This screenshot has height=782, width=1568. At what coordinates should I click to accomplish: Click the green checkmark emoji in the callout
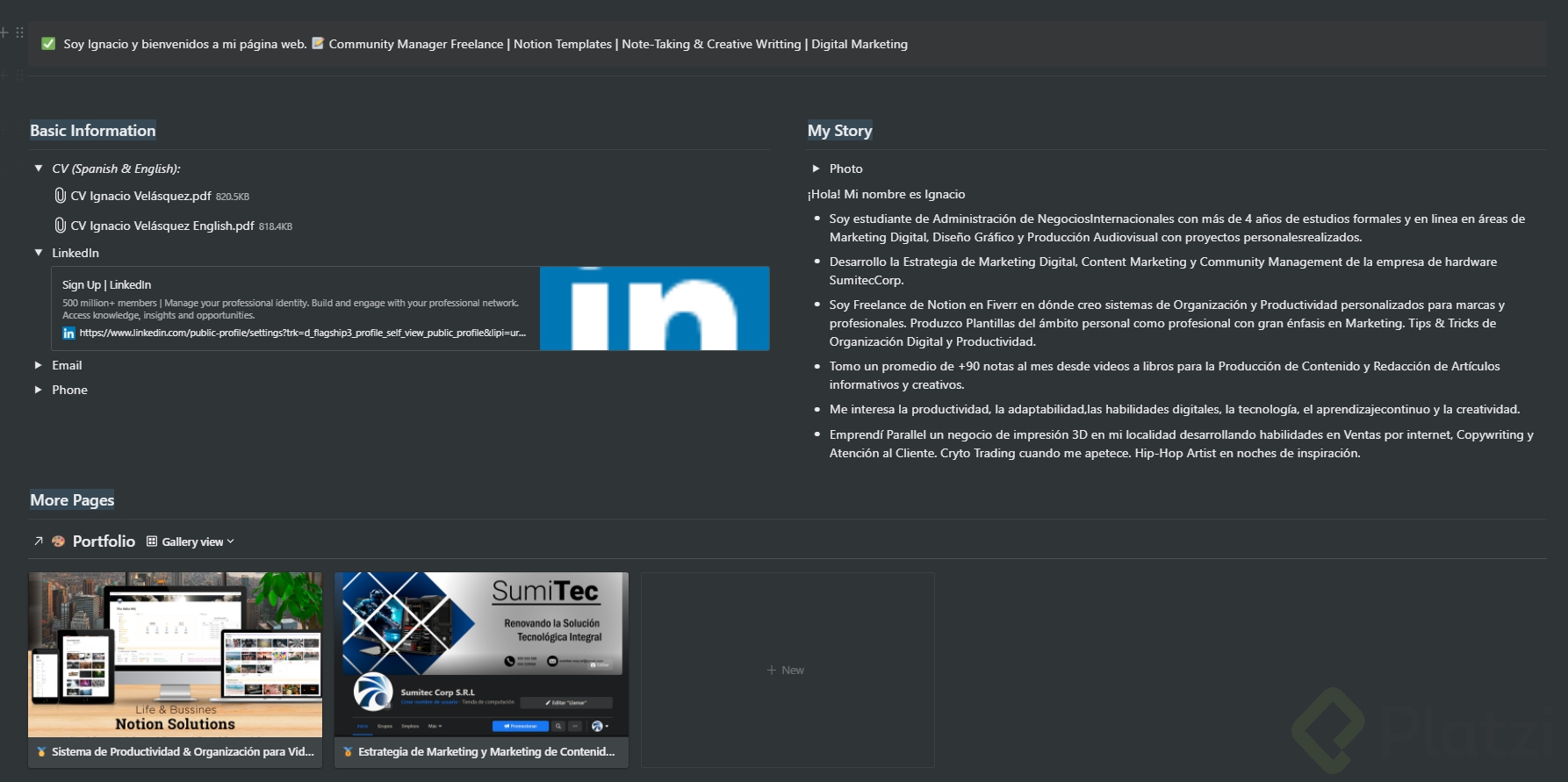point(48,44)
